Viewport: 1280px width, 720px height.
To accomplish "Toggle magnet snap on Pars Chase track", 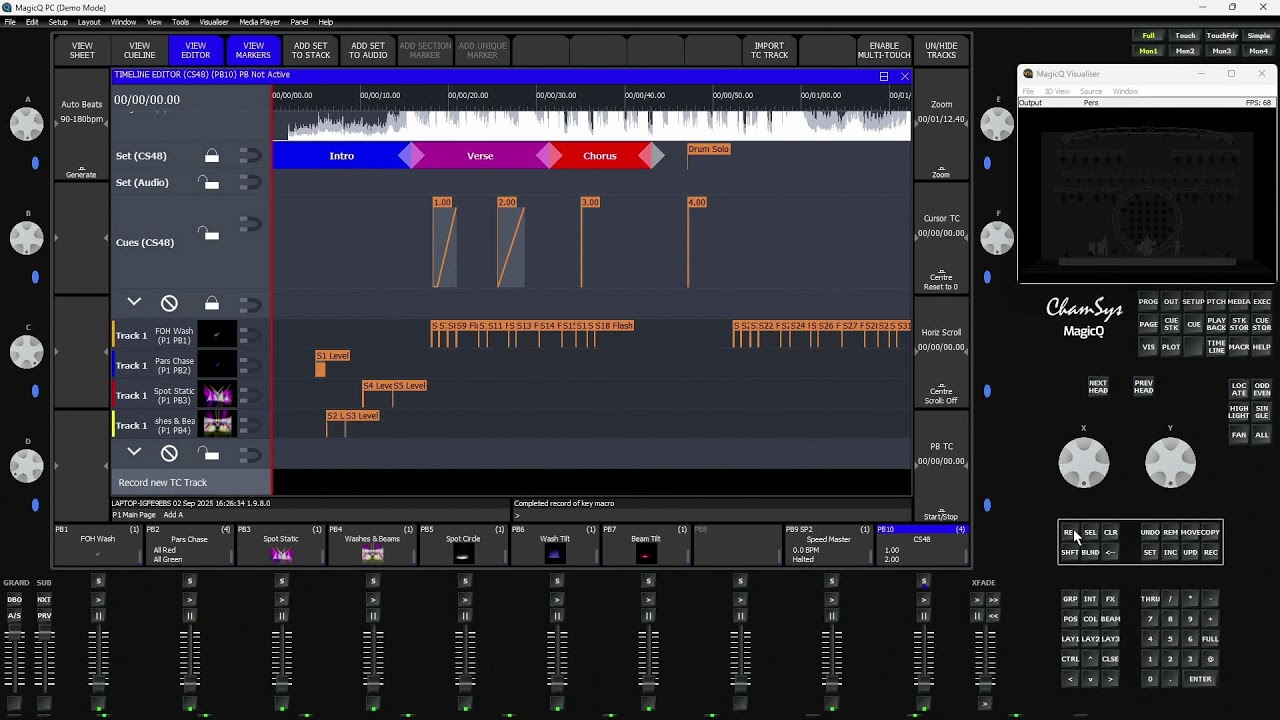I will 250,366.
